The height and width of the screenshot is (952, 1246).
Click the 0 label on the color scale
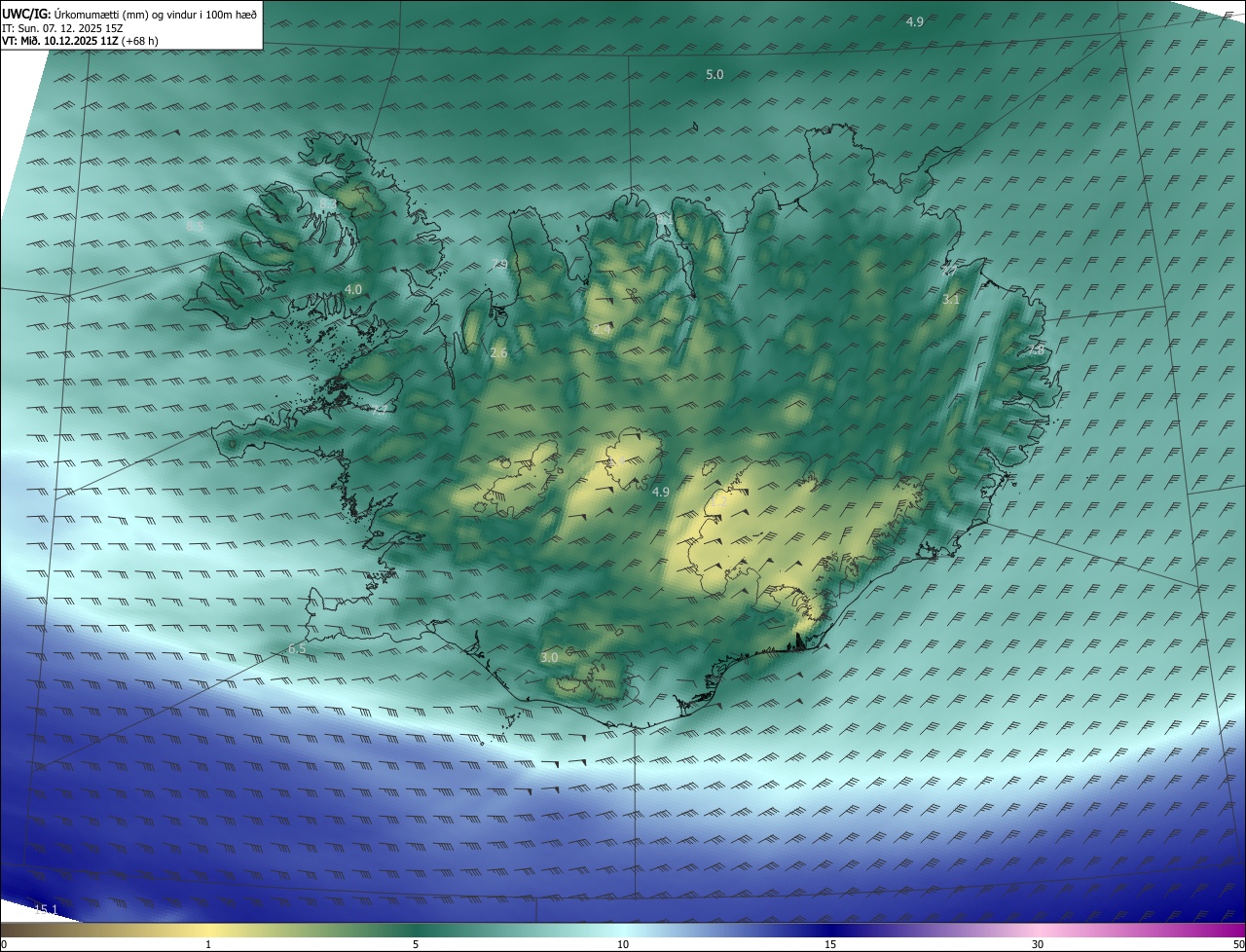coord(4,944)
